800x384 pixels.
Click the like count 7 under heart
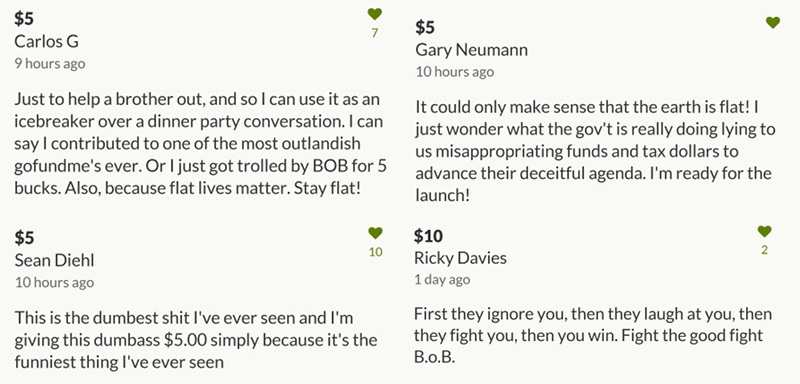(374, 33)
